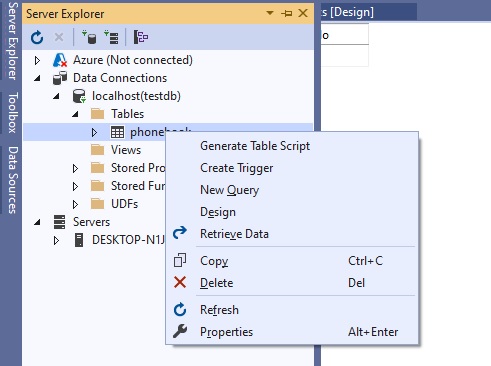Expand the phonebook table node
491x366 pixels.
click(94, 132)
